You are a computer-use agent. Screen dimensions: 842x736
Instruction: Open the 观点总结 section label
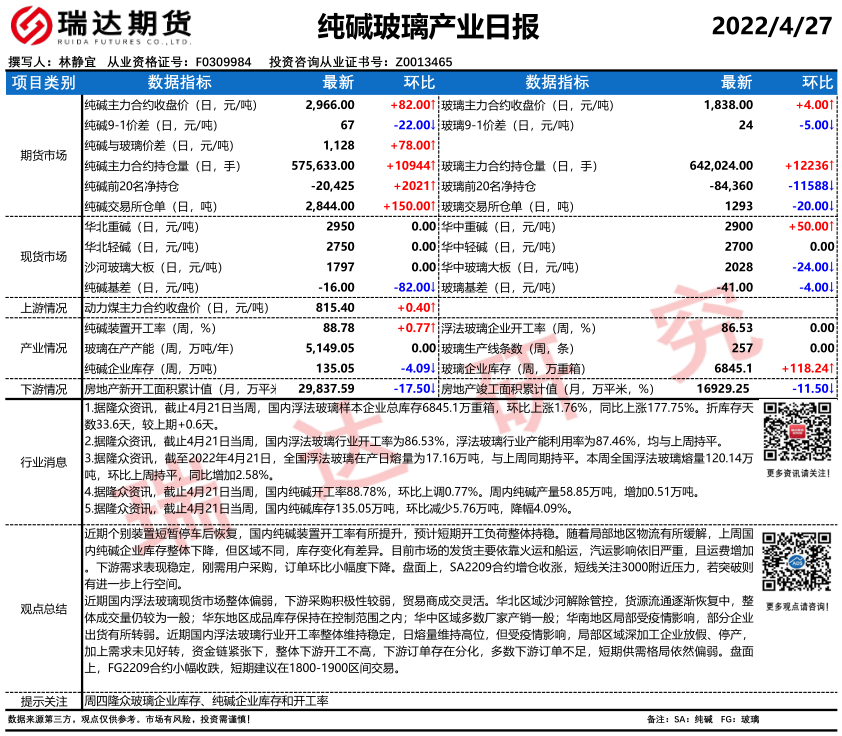[43, 608]
